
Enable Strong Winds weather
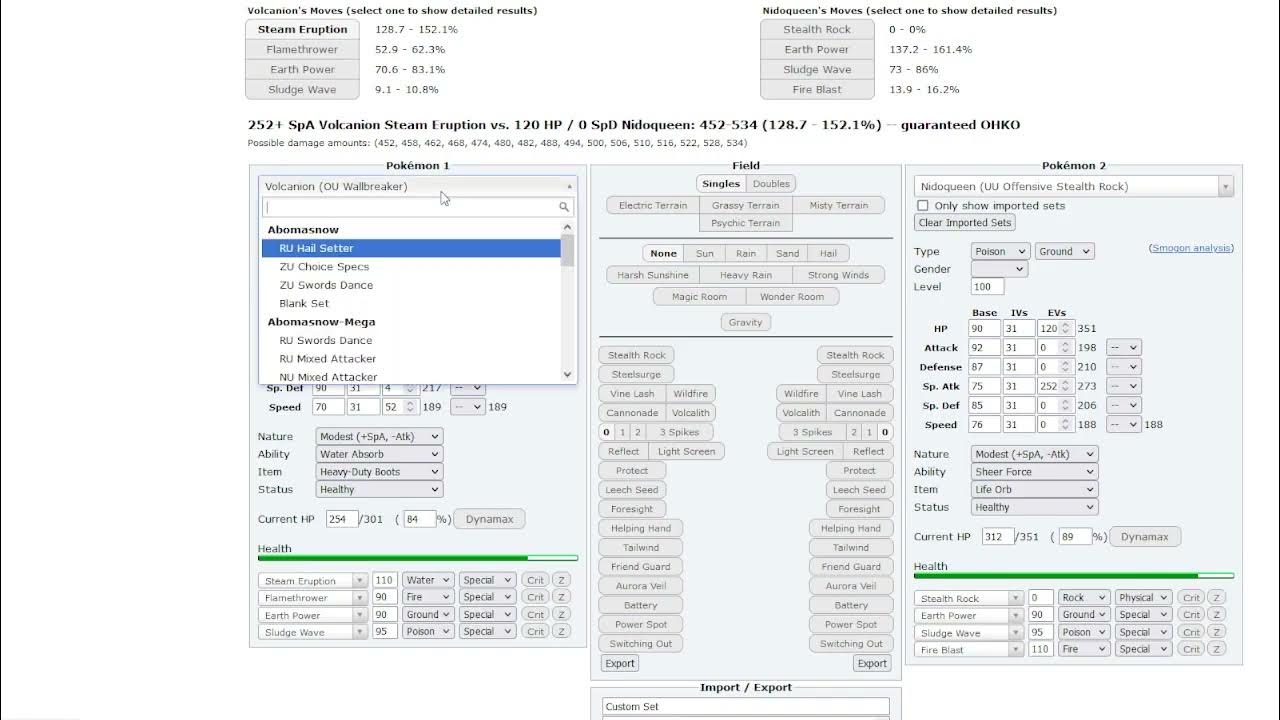pos(838,275)
